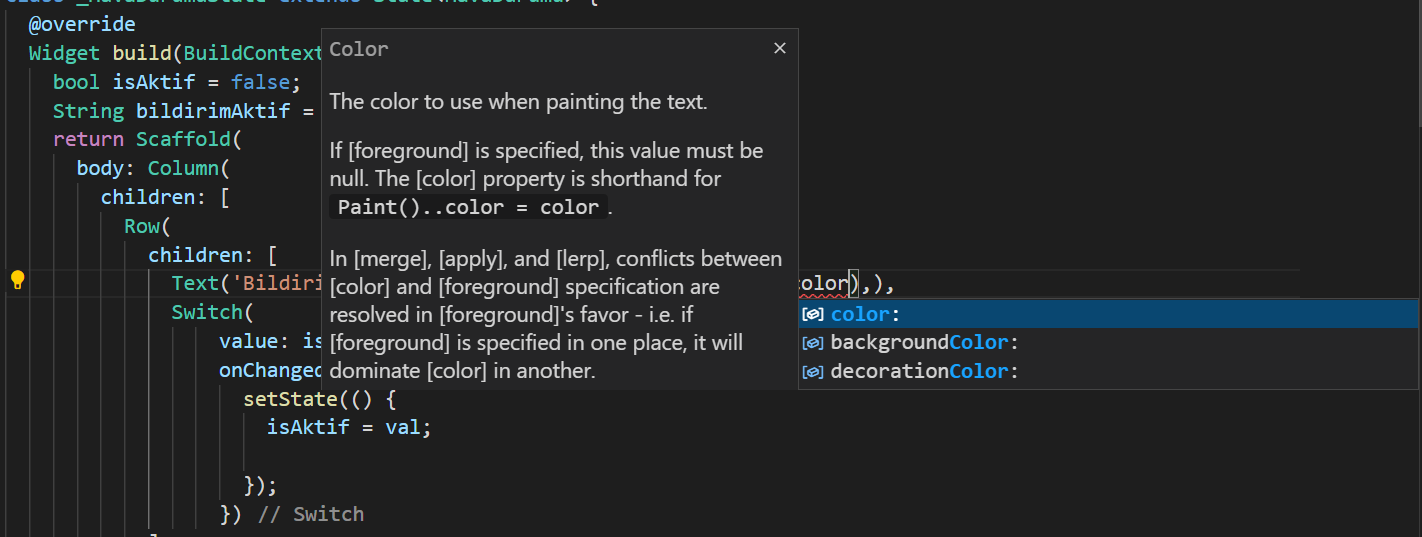The image size is (1422, 537).
Task: Click the 'value: is' property line
Action: point(270,341)
